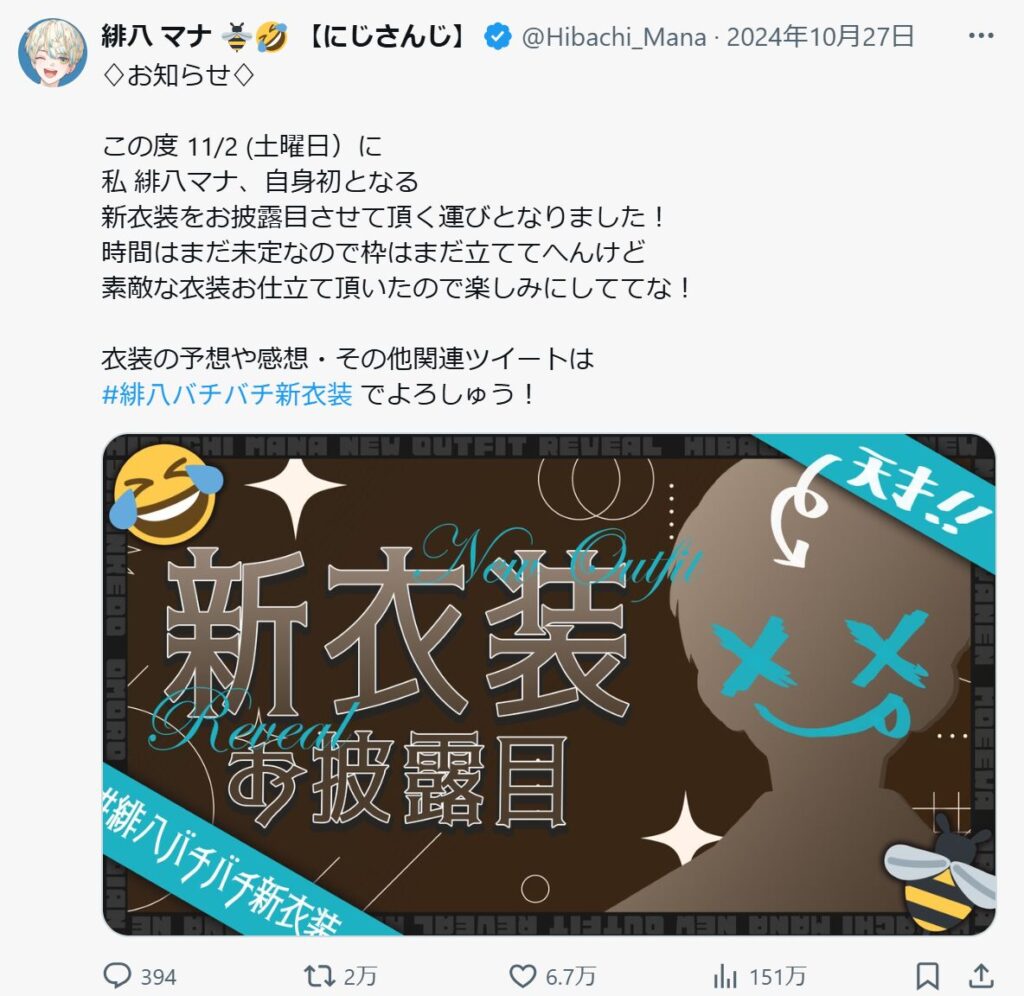The image size is (1024, 996).
Task: Visit @Hibachi_Mana handle link
Action: point(614,37)
